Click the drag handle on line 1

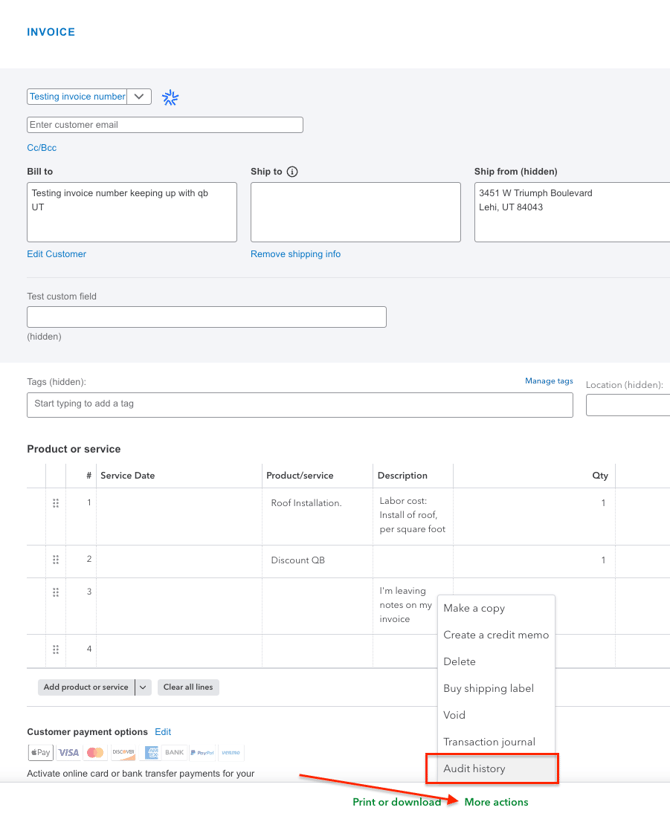[56, 504]
